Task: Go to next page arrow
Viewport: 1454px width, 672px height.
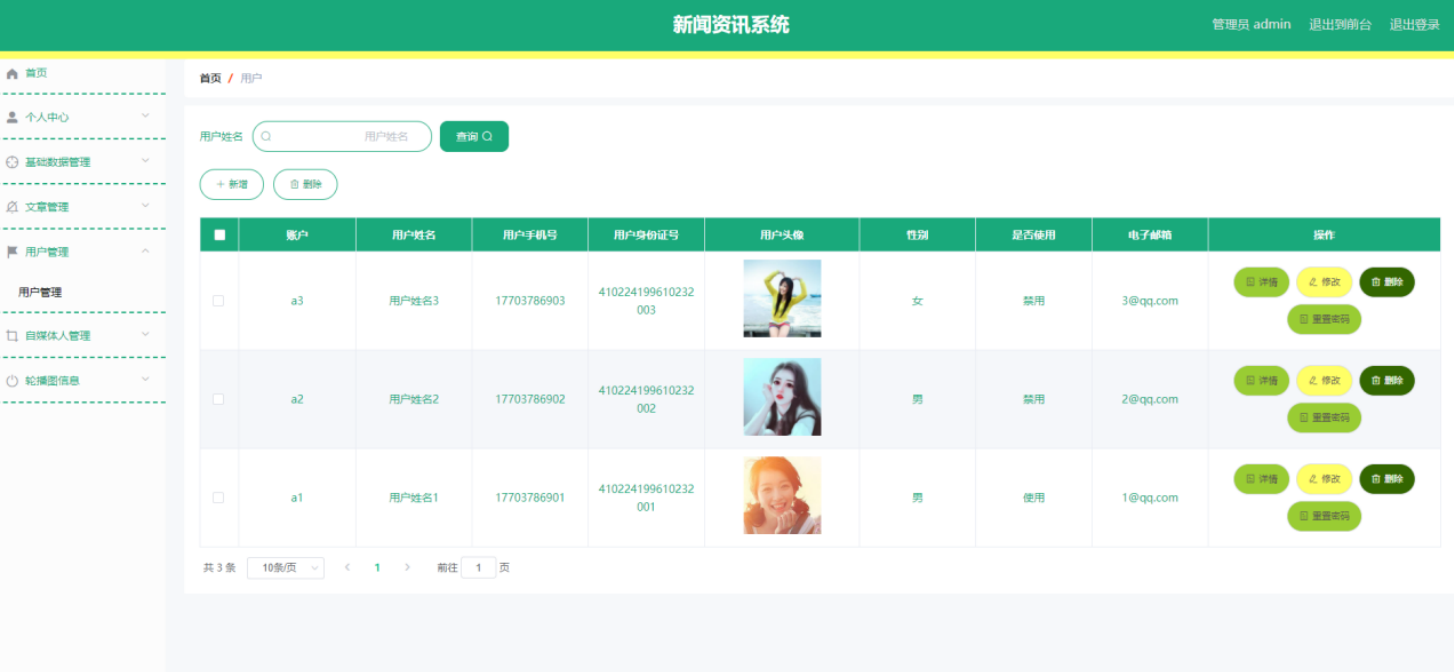Action: (x=407, y=567)
